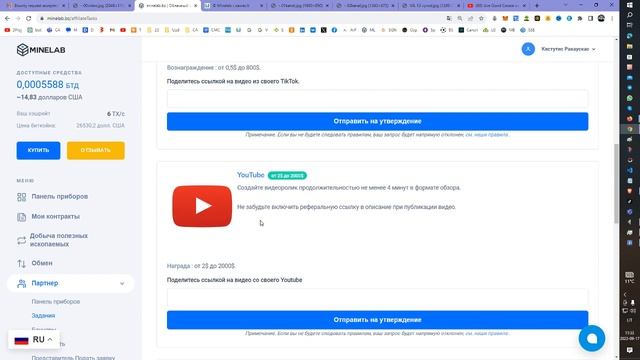
Task: Submit YouTube link with Отправить на утверждение
Action: (x=378, y=320)
